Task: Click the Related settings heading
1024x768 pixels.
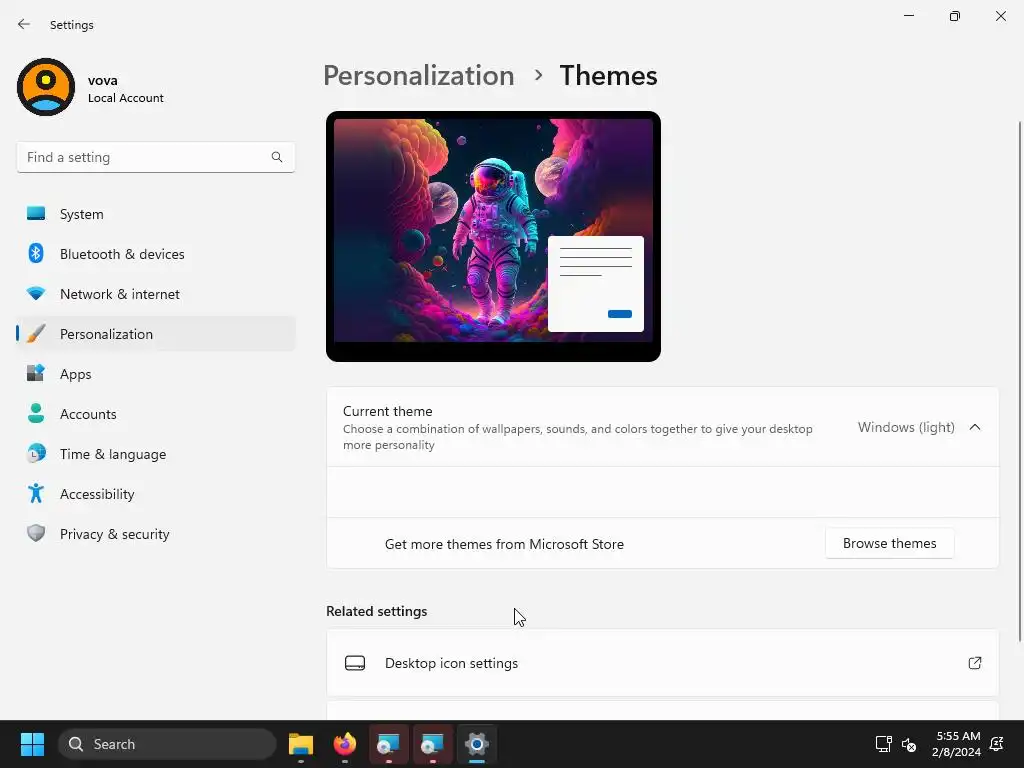Action: [376, 611]
